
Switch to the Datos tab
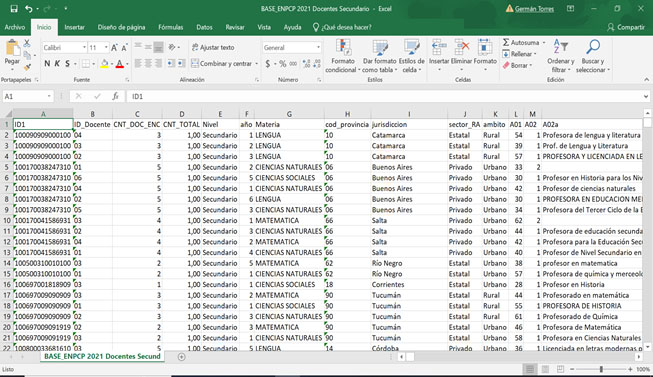pyautogui.click(x=204, y=27)
